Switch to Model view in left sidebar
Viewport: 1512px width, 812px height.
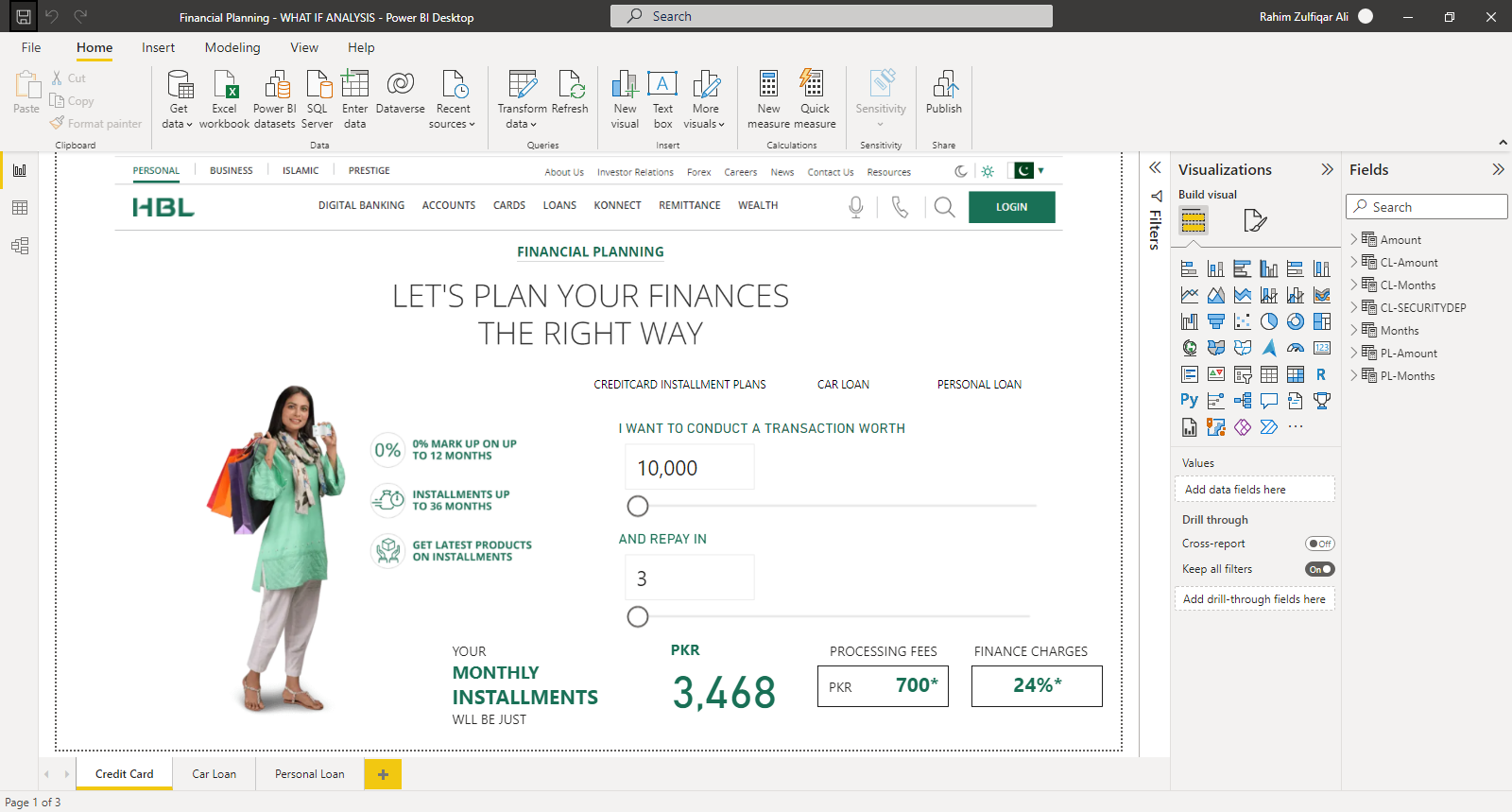[20, 246]
